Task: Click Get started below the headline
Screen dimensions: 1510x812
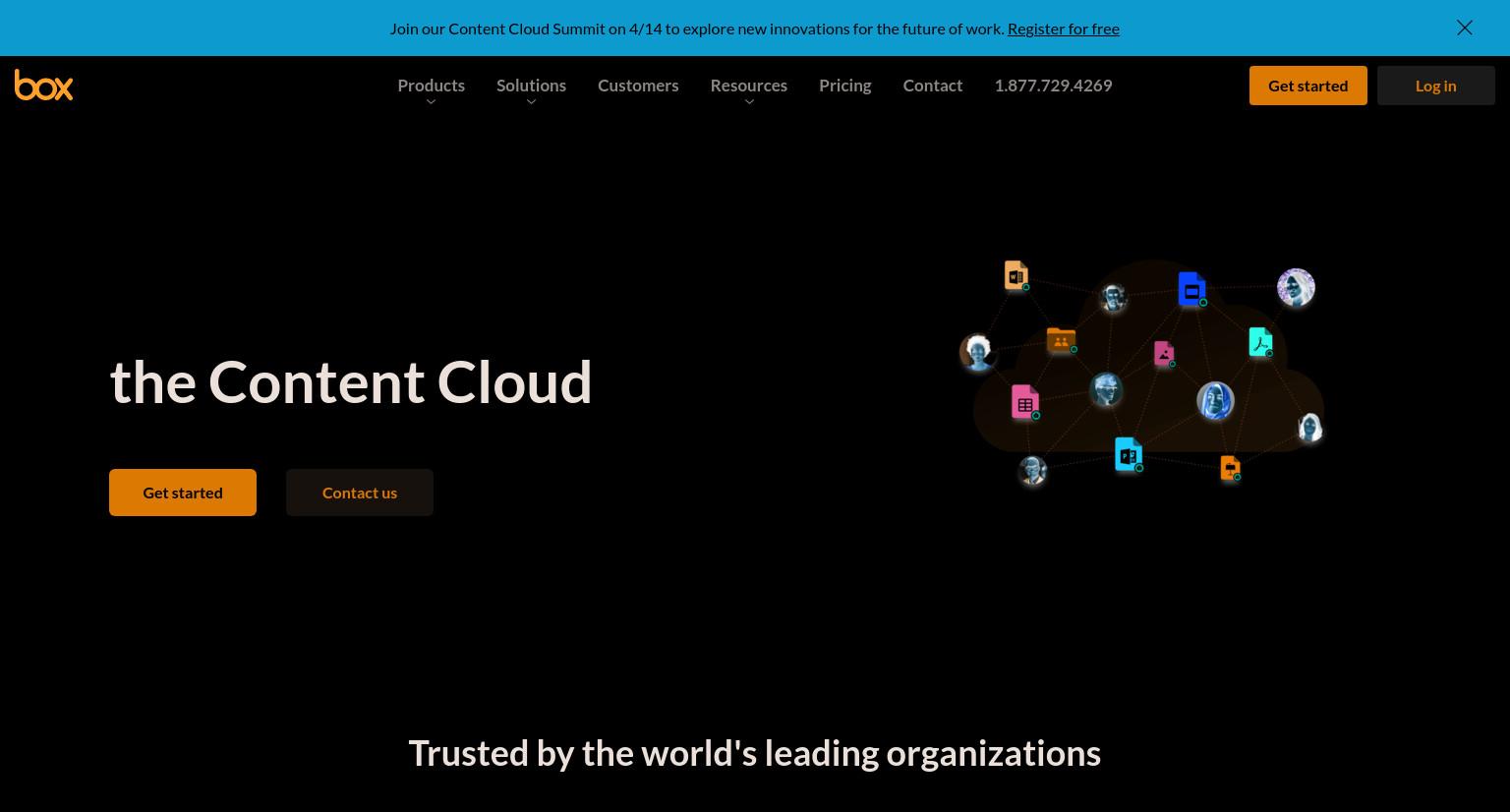Action: (x=183, y=493)
